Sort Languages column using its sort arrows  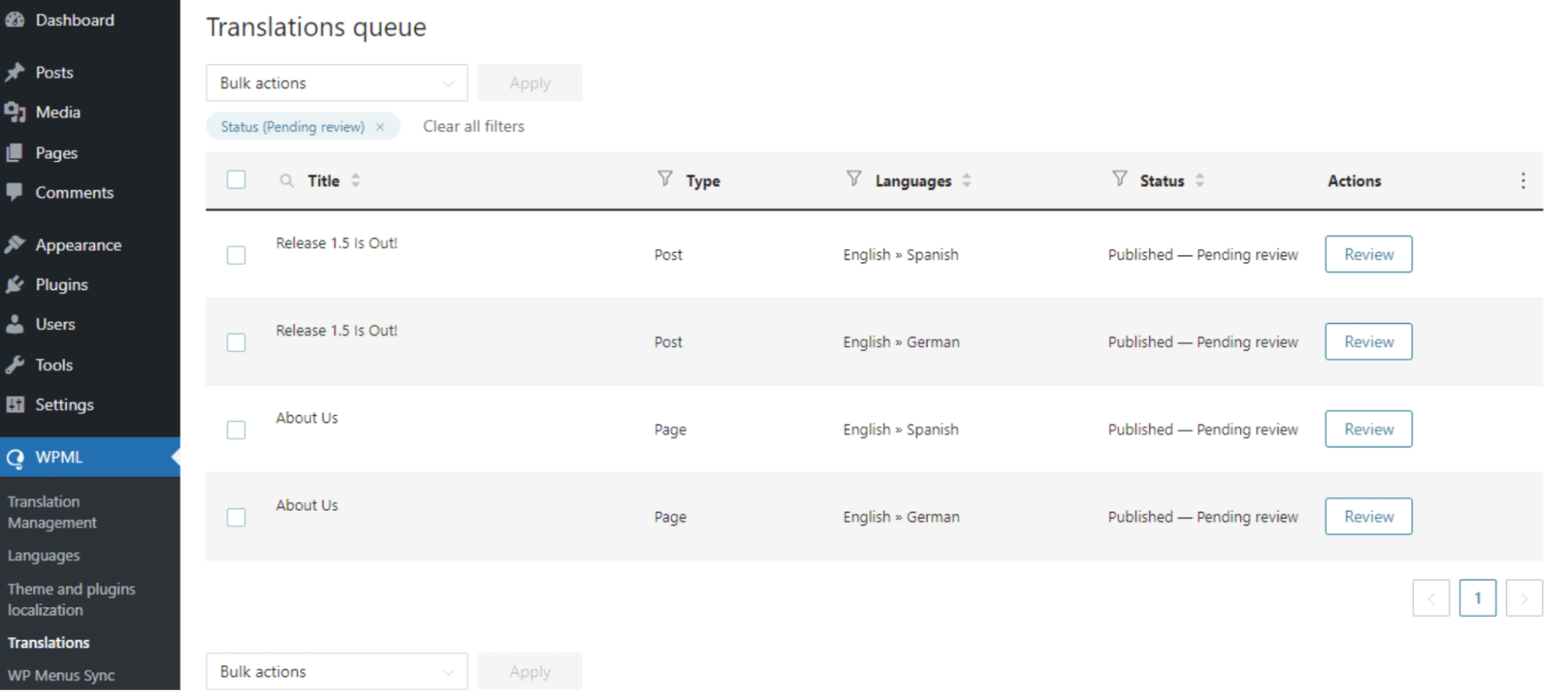point(966,180)
